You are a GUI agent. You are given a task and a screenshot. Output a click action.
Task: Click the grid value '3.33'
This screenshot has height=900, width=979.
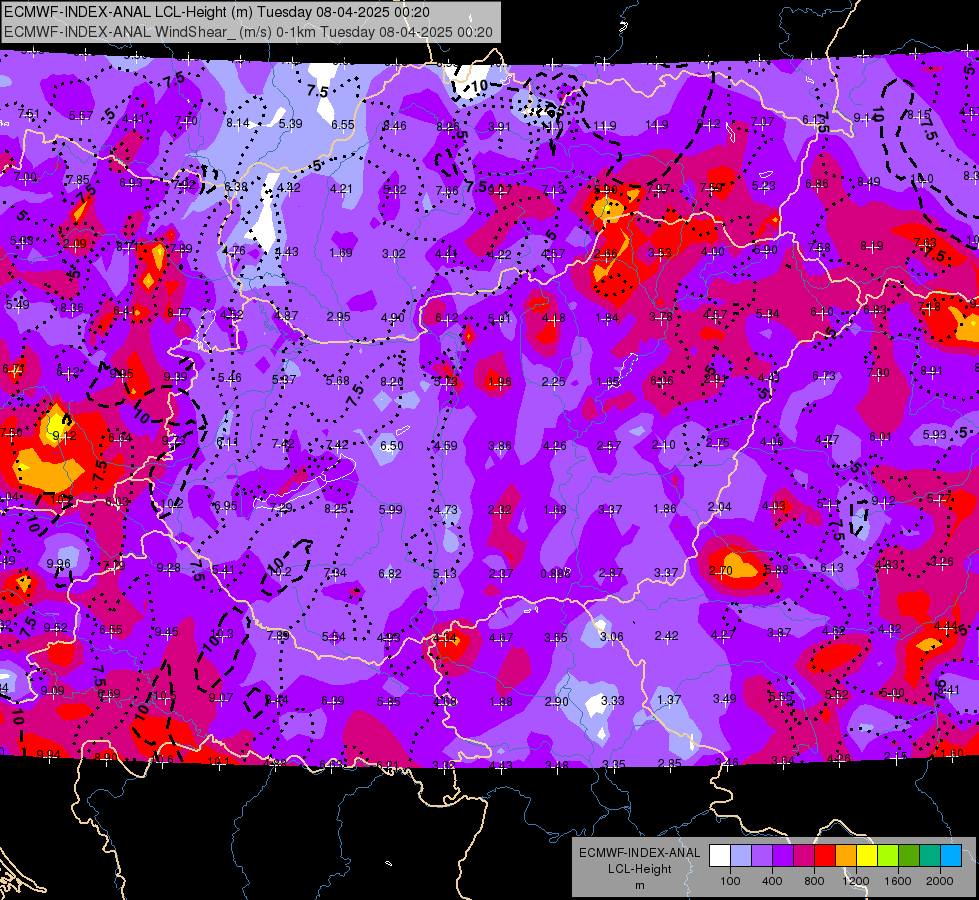(x=612, y=701)
